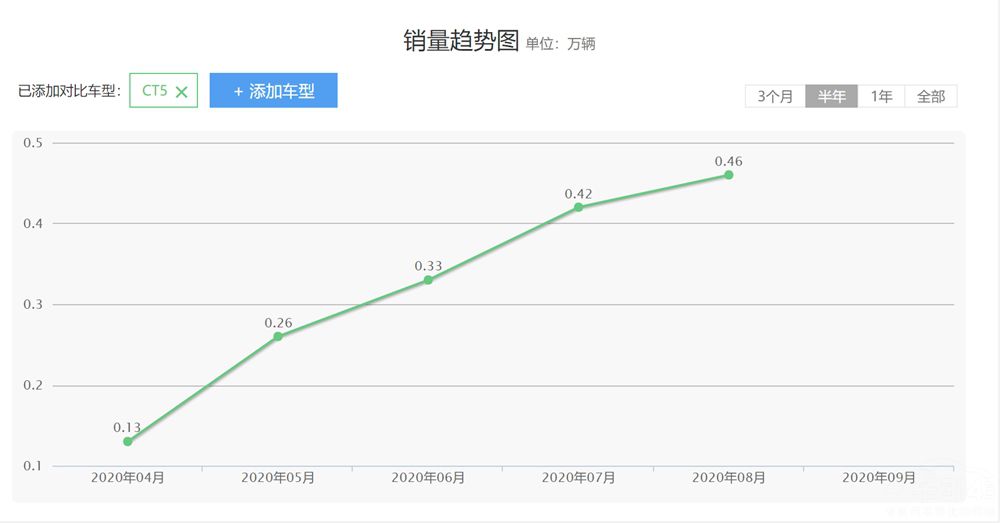
Task: Click the 2020年04月 x-axis label
Action: tap(128, 478)
